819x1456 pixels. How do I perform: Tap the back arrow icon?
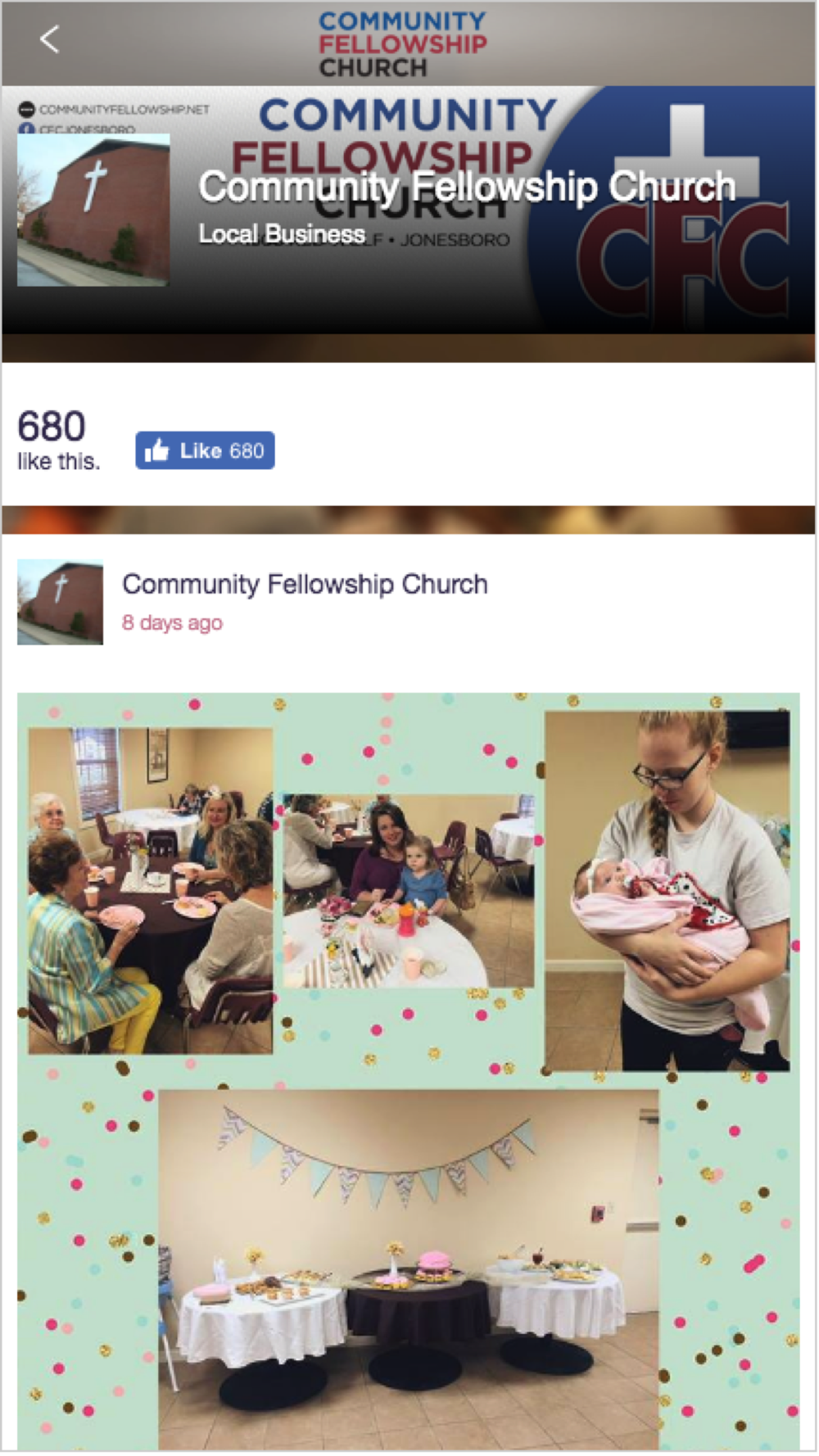[49, 38]
